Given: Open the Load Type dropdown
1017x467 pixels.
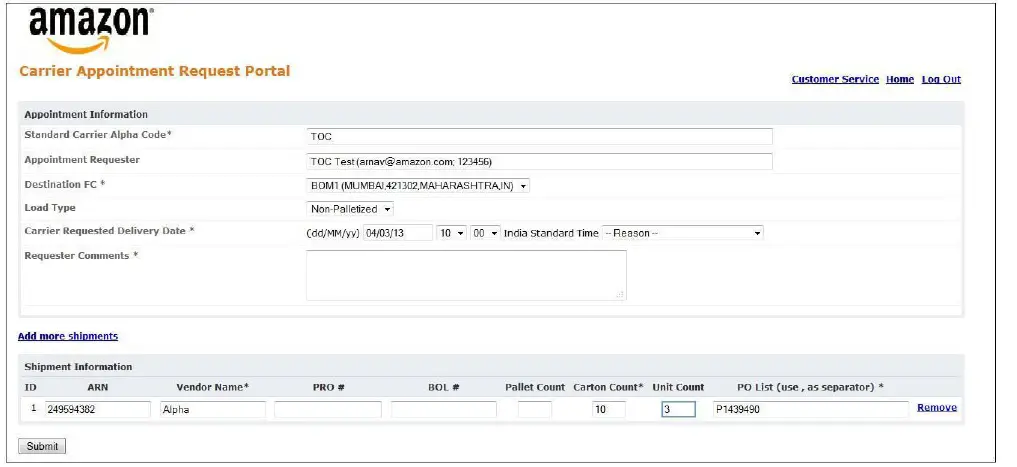Looking at the screenshot, I should [350, 210].
